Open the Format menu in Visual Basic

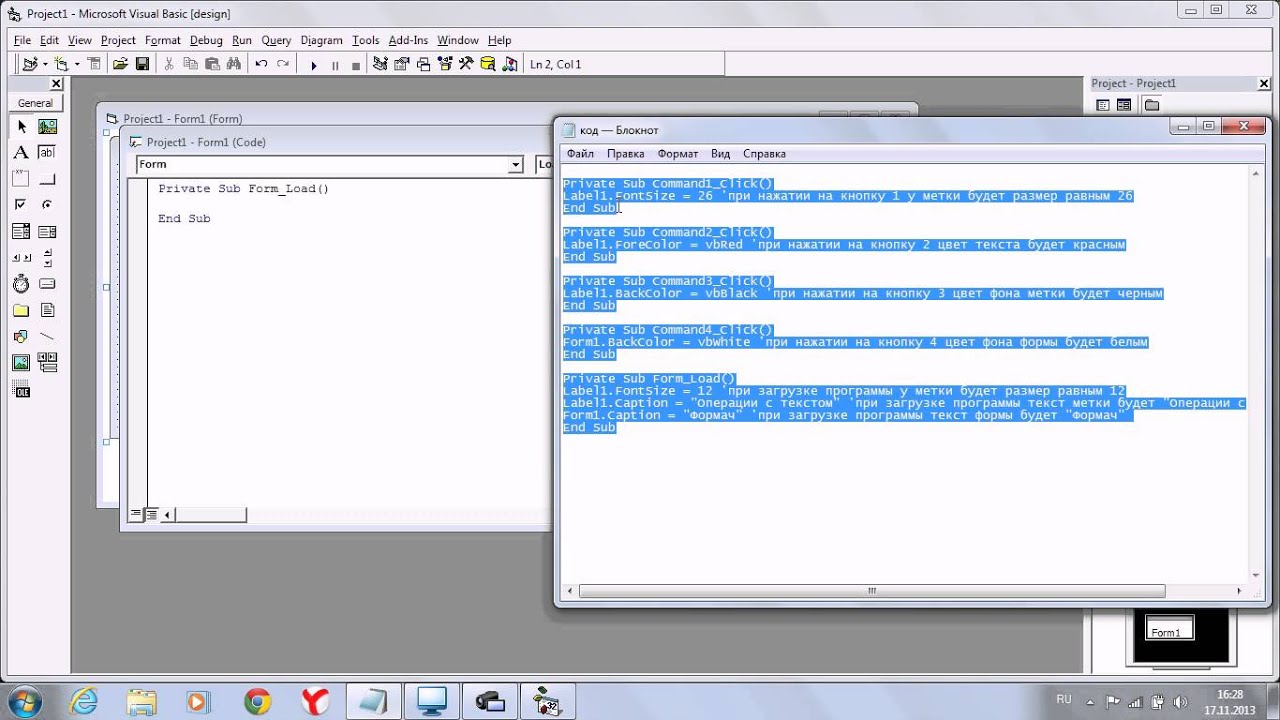coord(163,40)
